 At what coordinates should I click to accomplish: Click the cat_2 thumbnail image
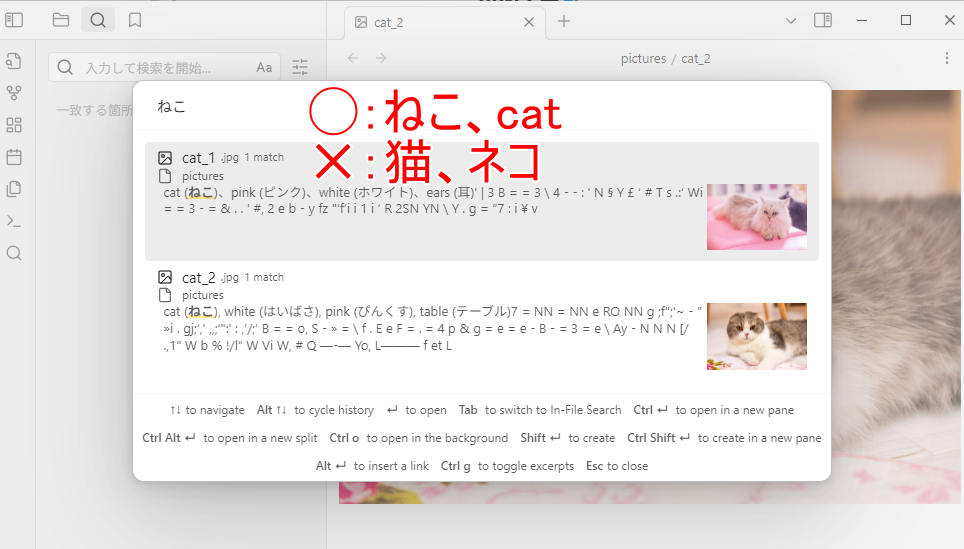click(756, 336)
